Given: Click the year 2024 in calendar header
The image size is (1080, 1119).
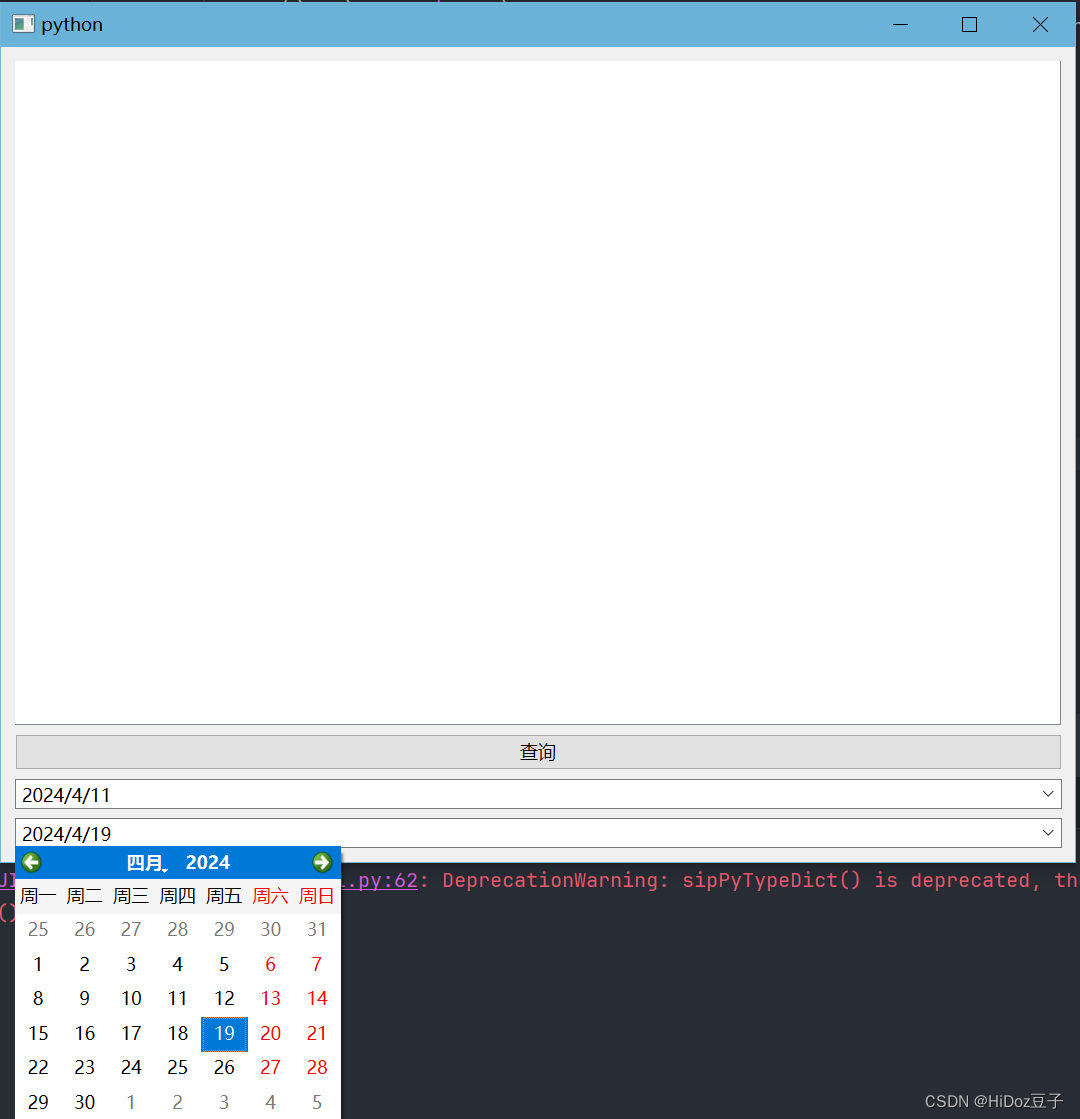Looking at the screenshot, I should click(x=208, y=863).
